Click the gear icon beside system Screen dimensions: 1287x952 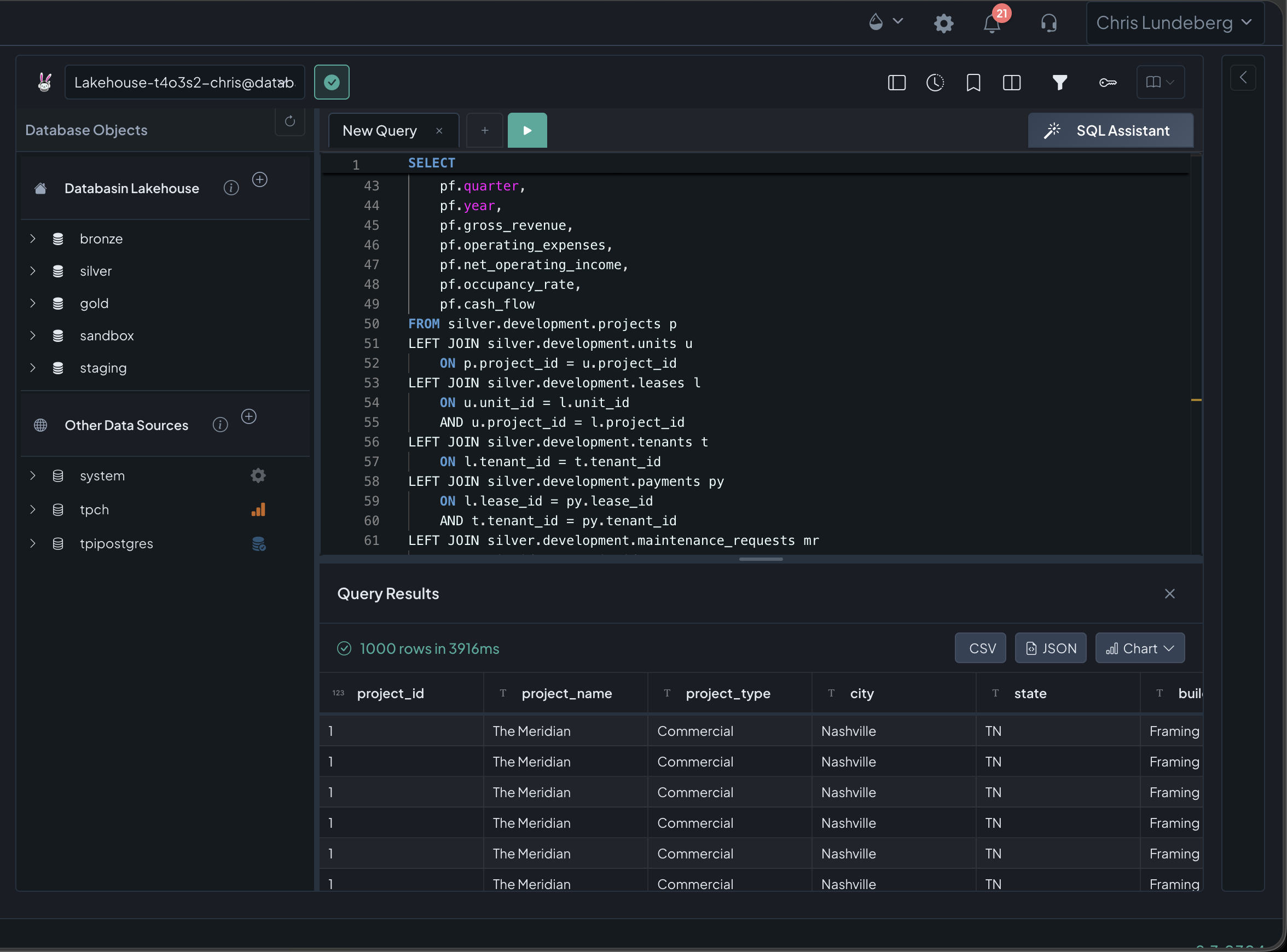(258, 475)
